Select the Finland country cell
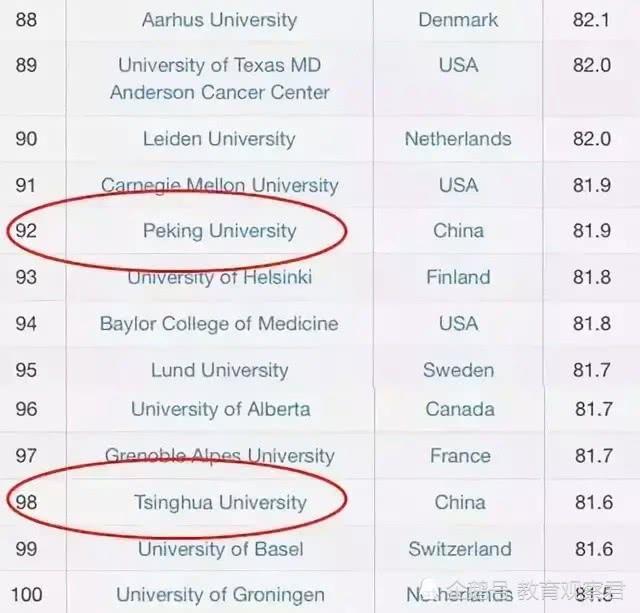 pos(458,277)
